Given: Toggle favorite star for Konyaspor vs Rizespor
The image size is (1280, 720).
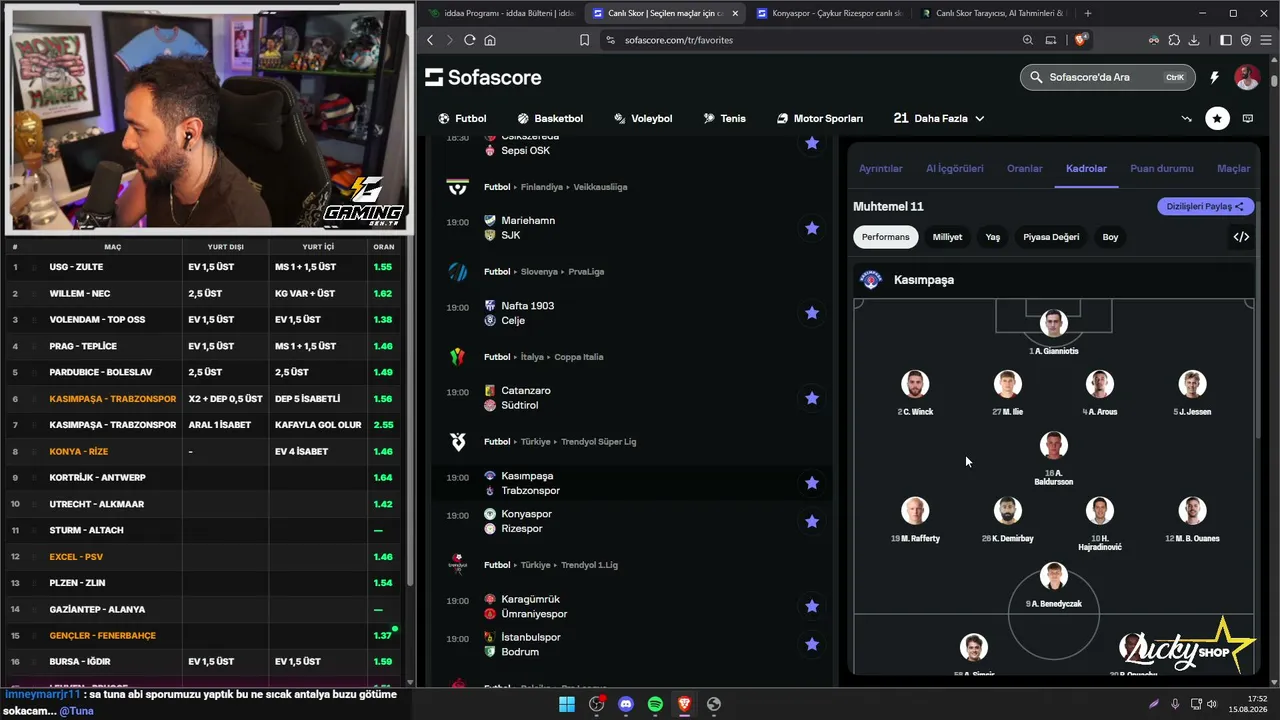Looking at the screenshot, I should coord(812,521).
